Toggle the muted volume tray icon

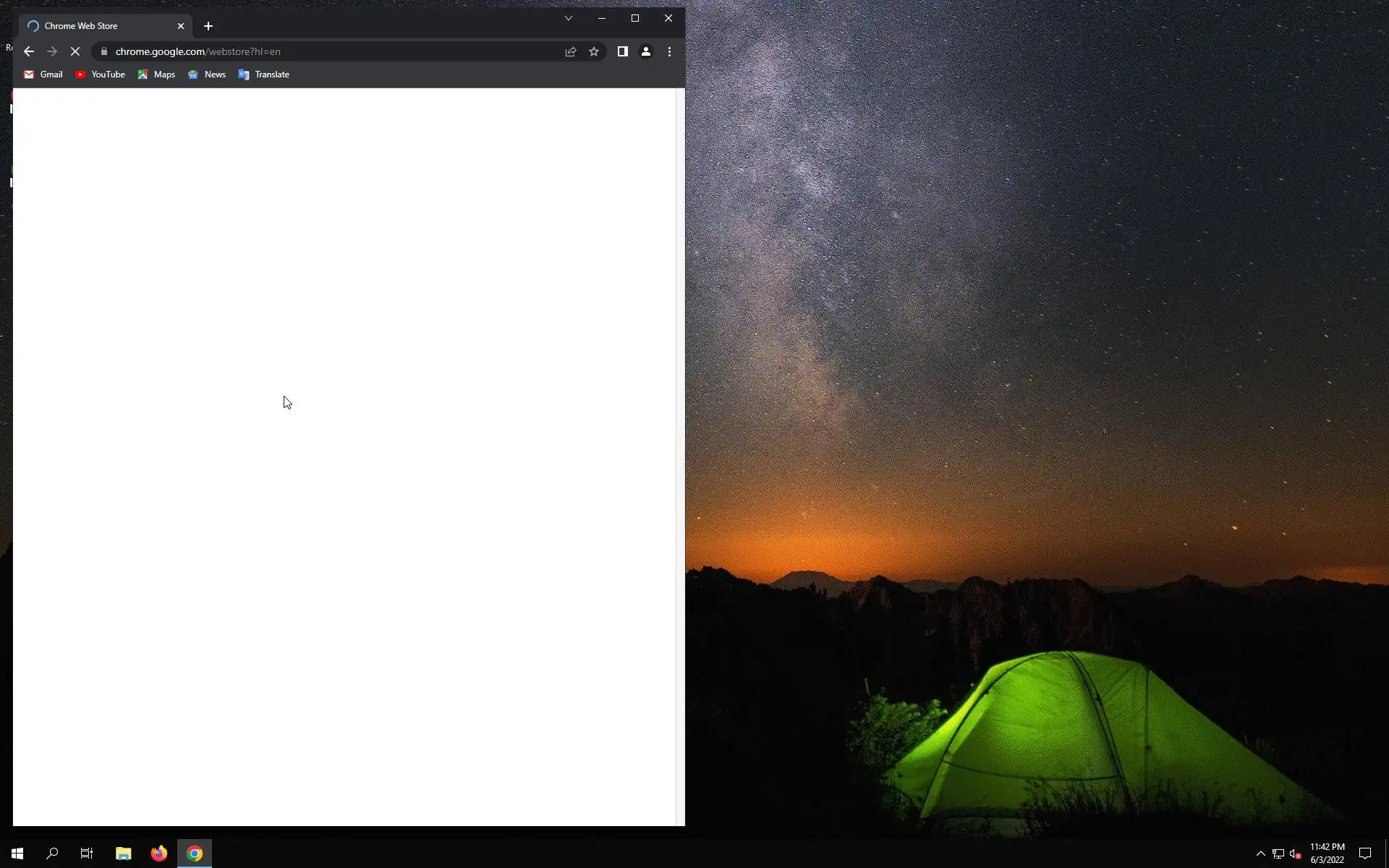(1296, 854)
